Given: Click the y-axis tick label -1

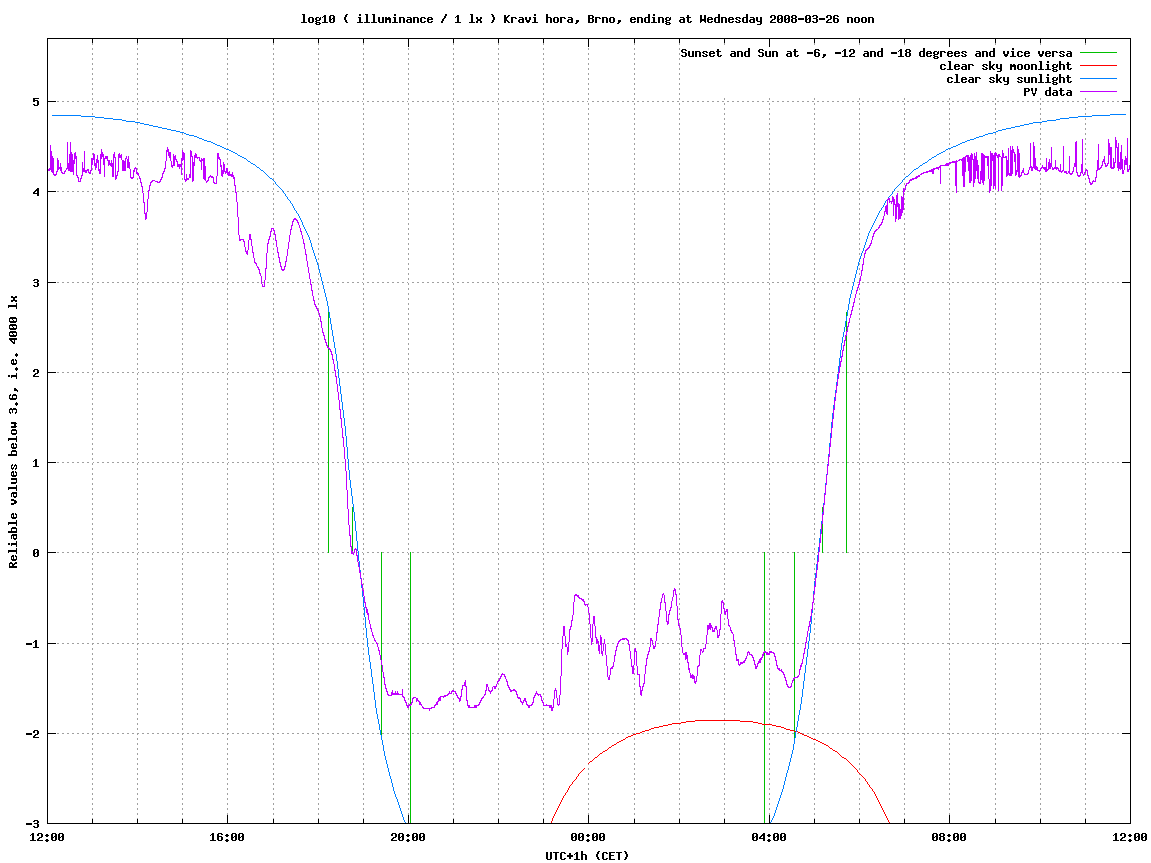Looking at the screenshot, I should [33, 644].
